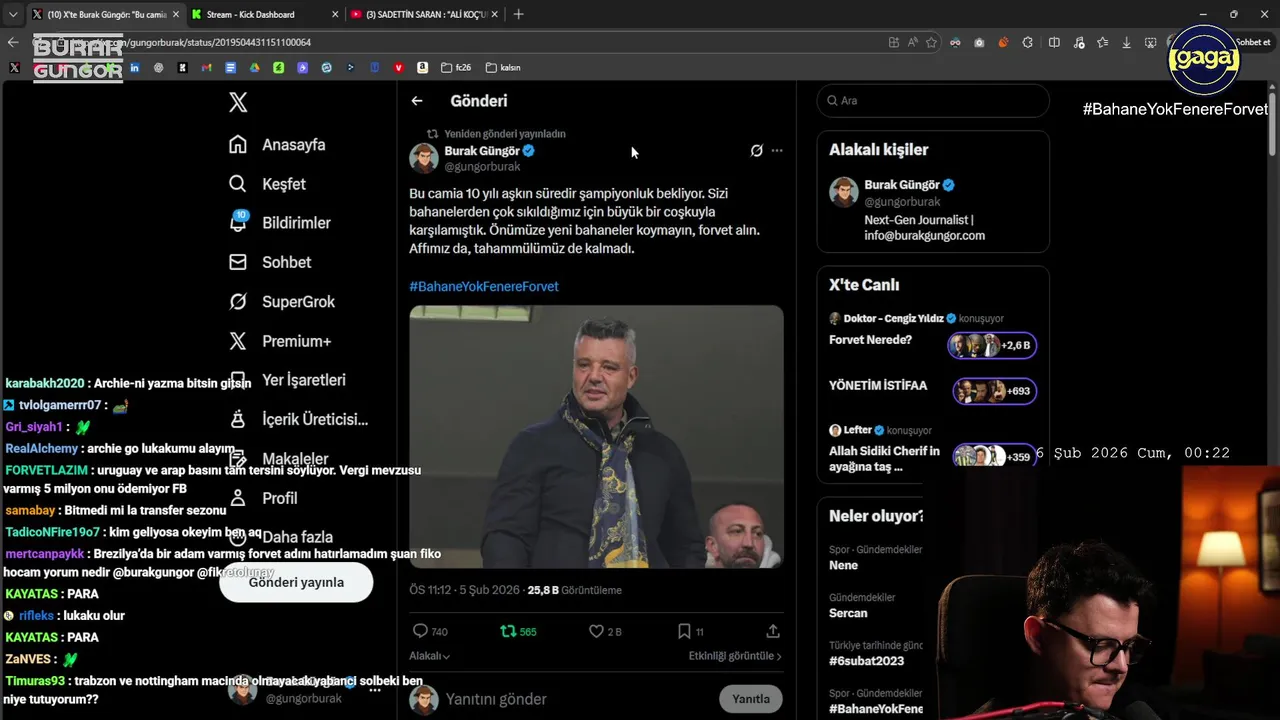Open the #BahaneYokFenereForvet hashtag link in post
1280x720 pixels.
tap(484, 286)
